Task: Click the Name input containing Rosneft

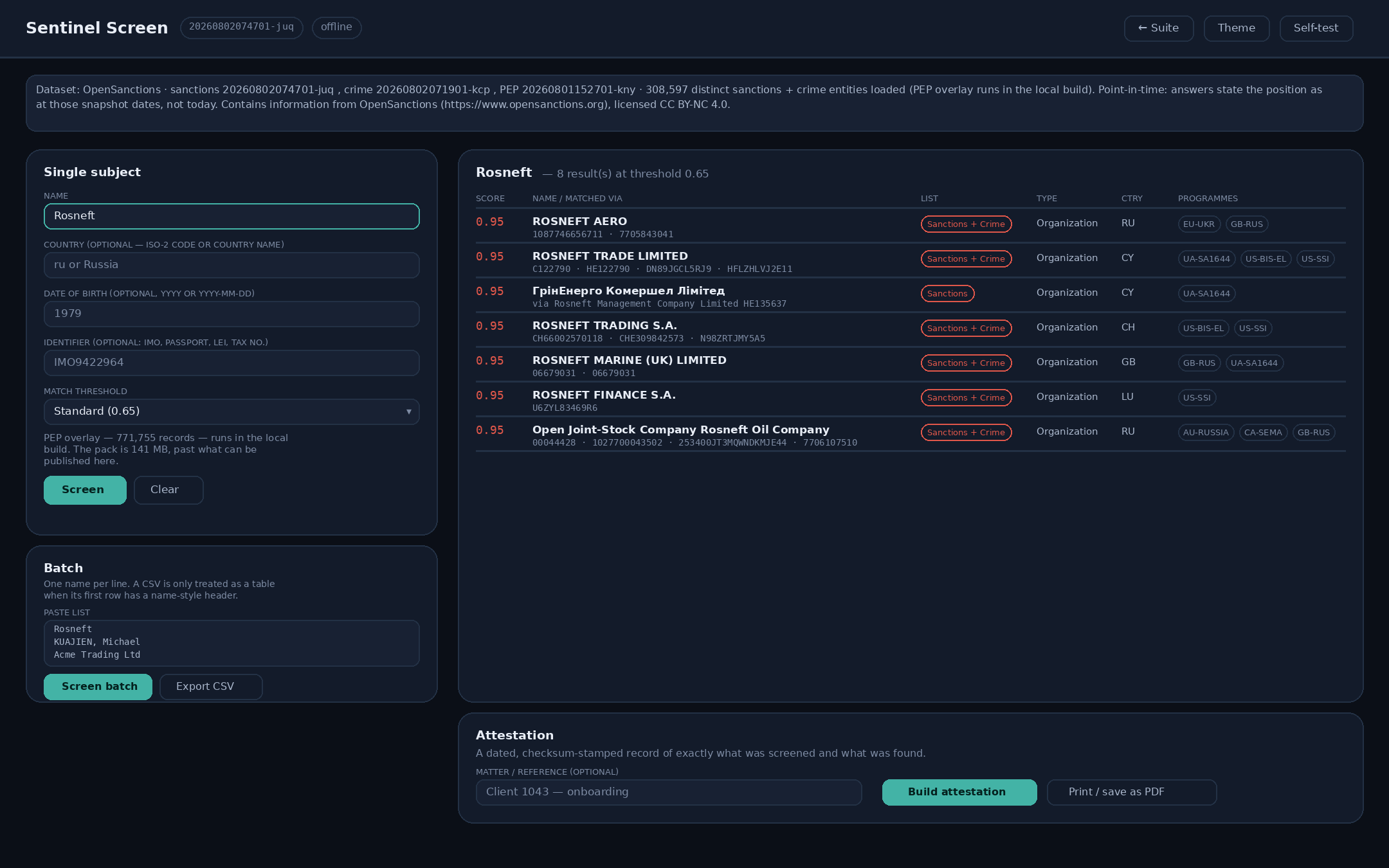Action: click(232, 216)
